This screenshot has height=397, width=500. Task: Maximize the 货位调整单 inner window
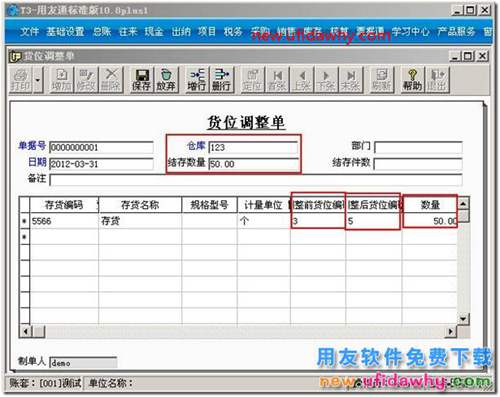468,56
